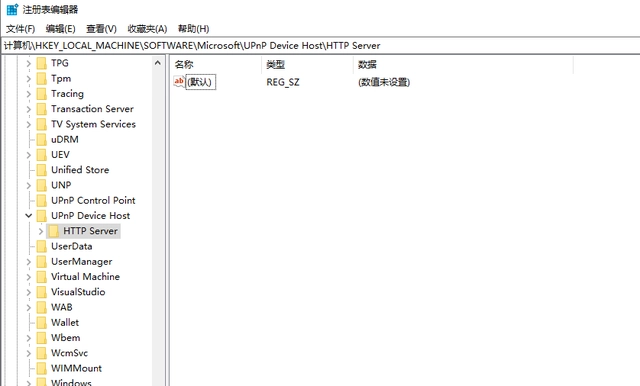Viewport: 640px width, 386px height.
Task: Expand the TPG key
Action: pyautogui.click(x=29, y=63)
